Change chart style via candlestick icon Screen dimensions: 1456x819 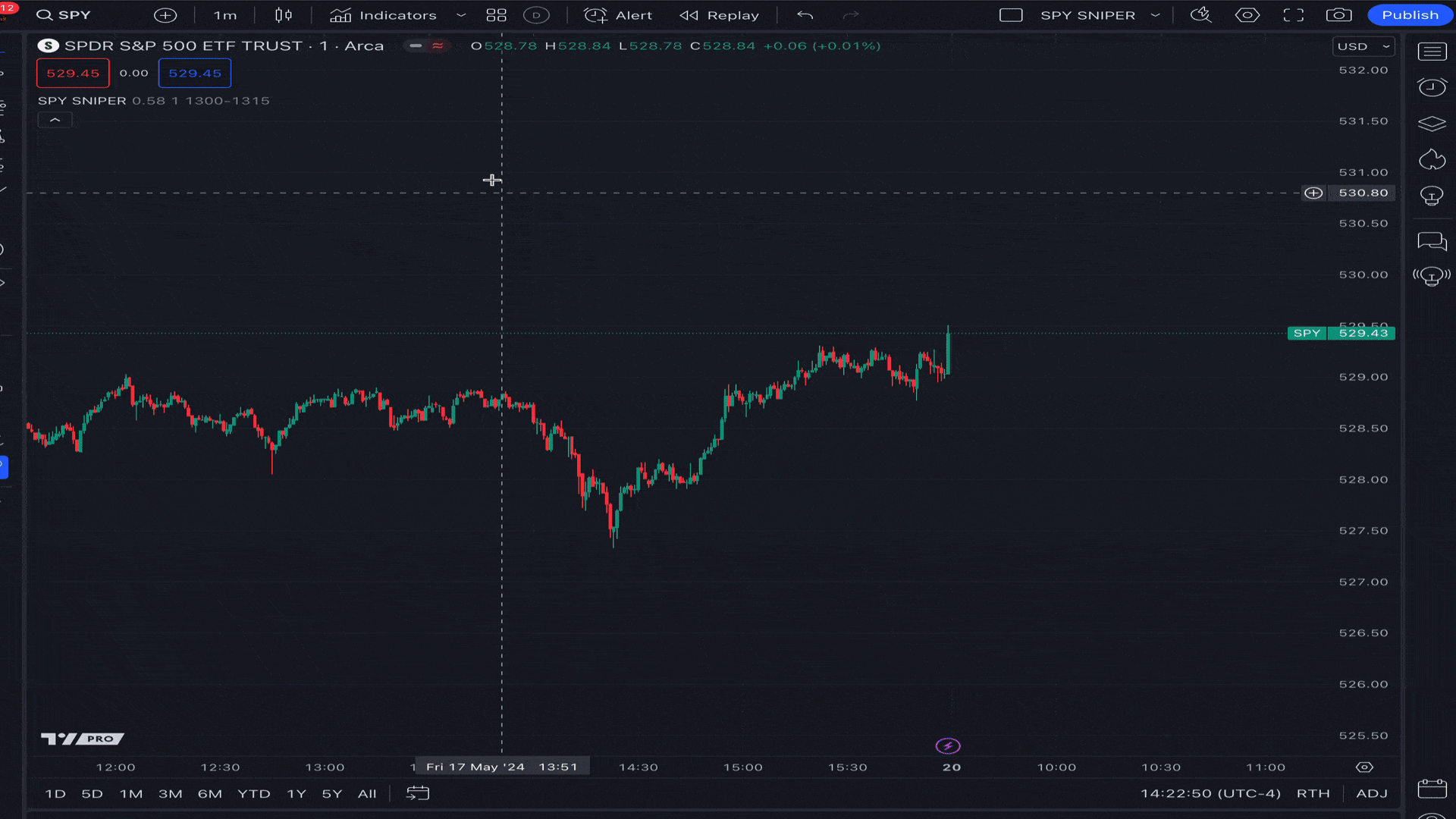[x=284, y=15]
